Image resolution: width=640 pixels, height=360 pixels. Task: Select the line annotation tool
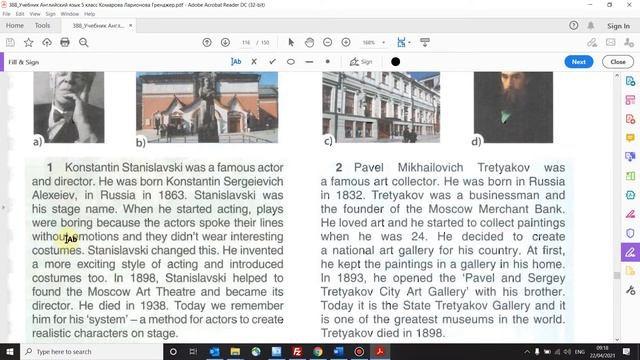pos(309,62)
